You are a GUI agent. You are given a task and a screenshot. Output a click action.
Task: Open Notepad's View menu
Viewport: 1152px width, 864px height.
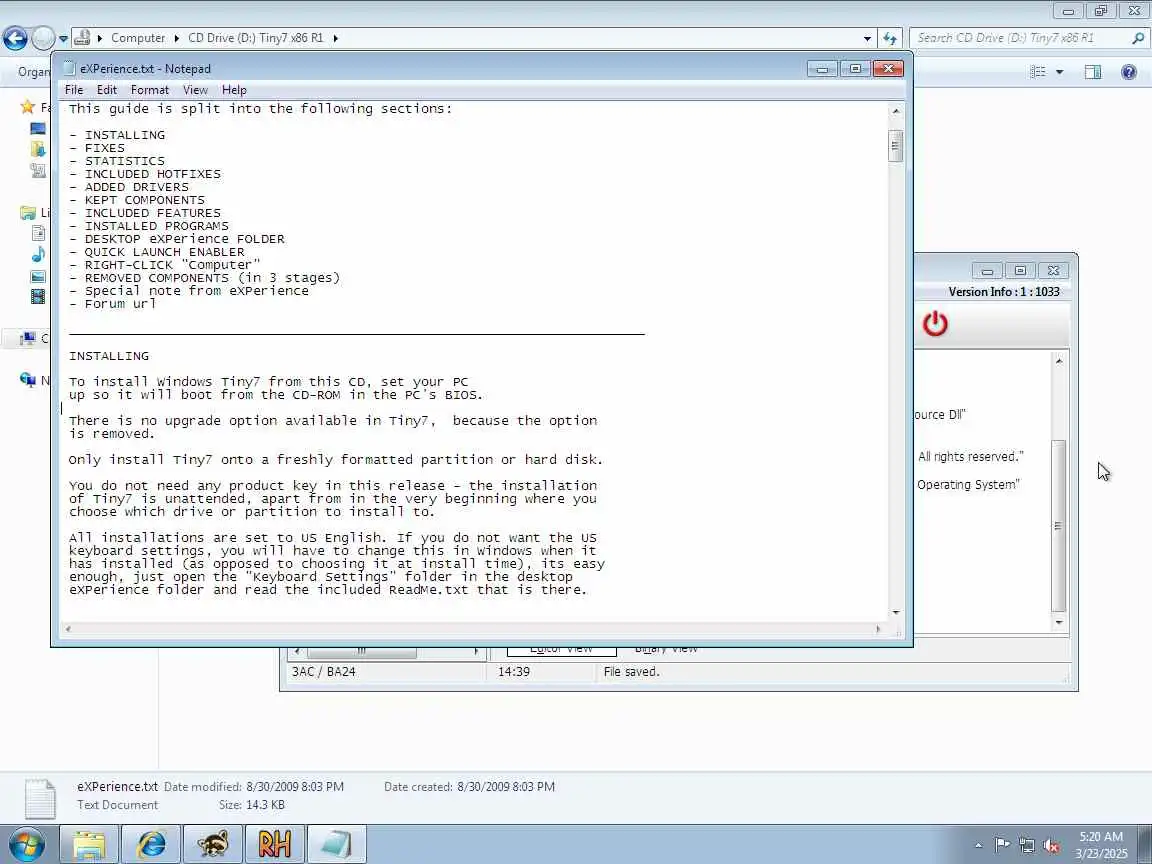click(x=195, y=90)
